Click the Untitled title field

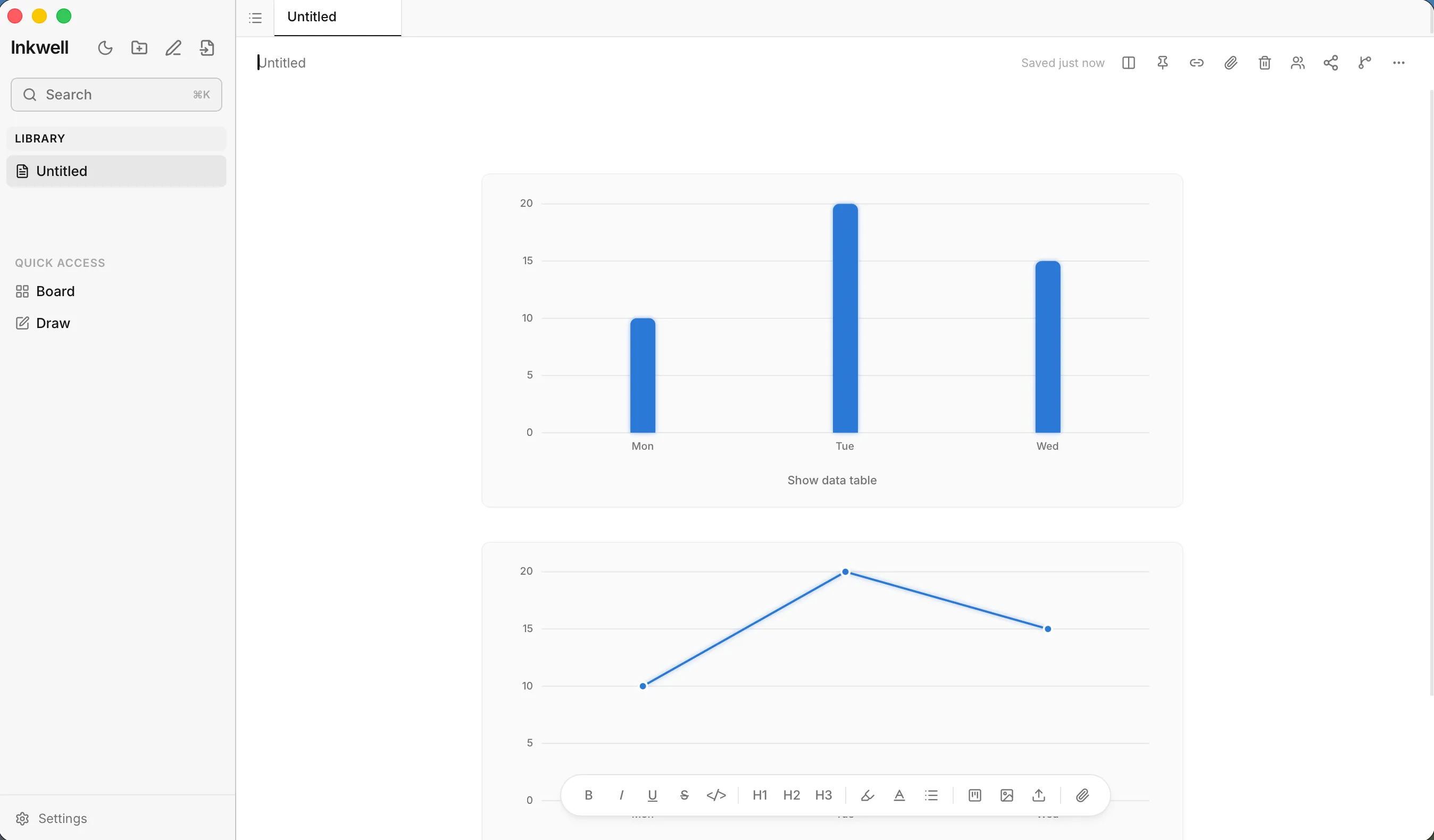coord(282,63)
